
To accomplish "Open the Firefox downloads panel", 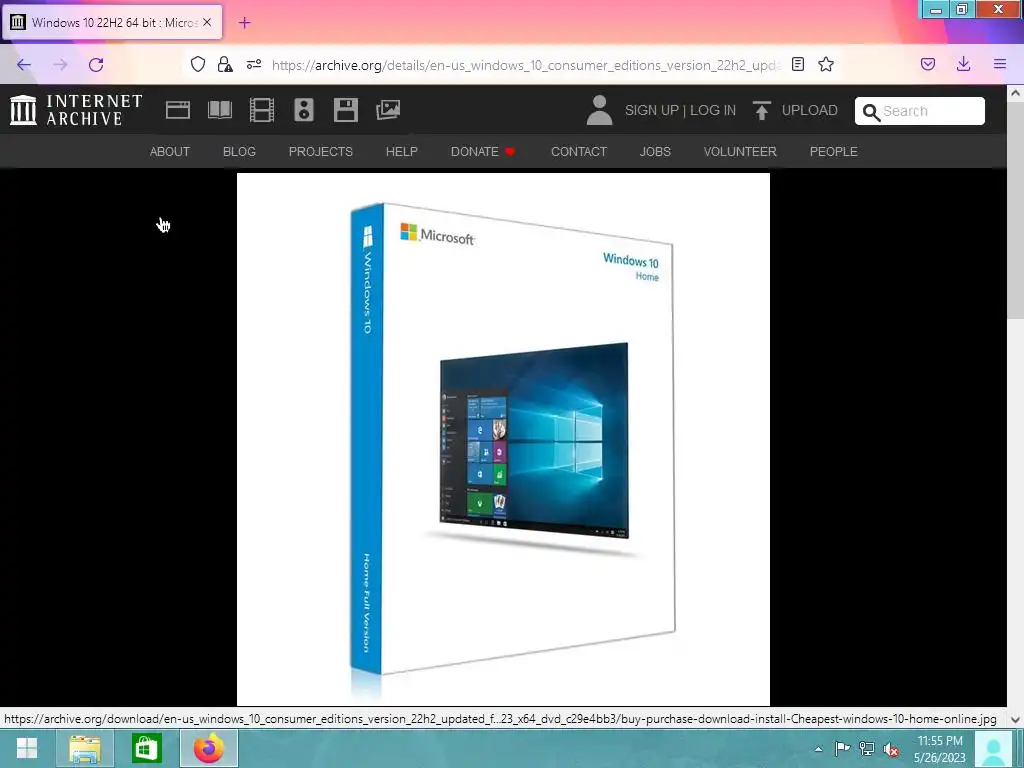I will [963, 64].
